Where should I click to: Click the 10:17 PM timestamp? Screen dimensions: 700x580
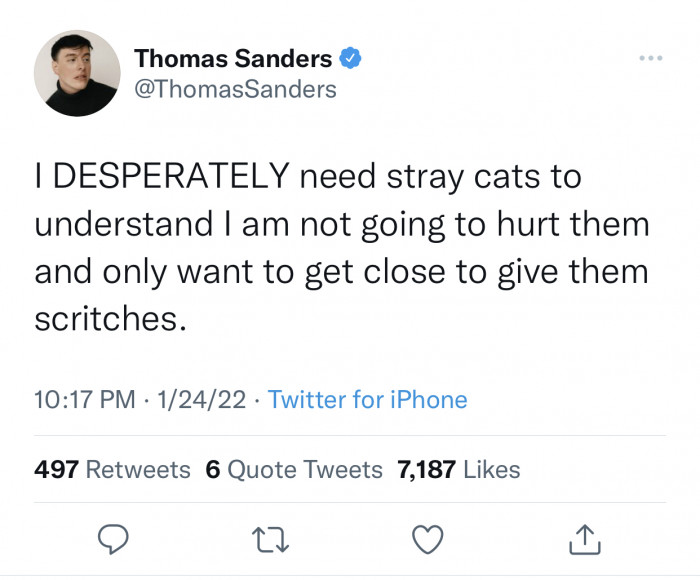(85, 400)
